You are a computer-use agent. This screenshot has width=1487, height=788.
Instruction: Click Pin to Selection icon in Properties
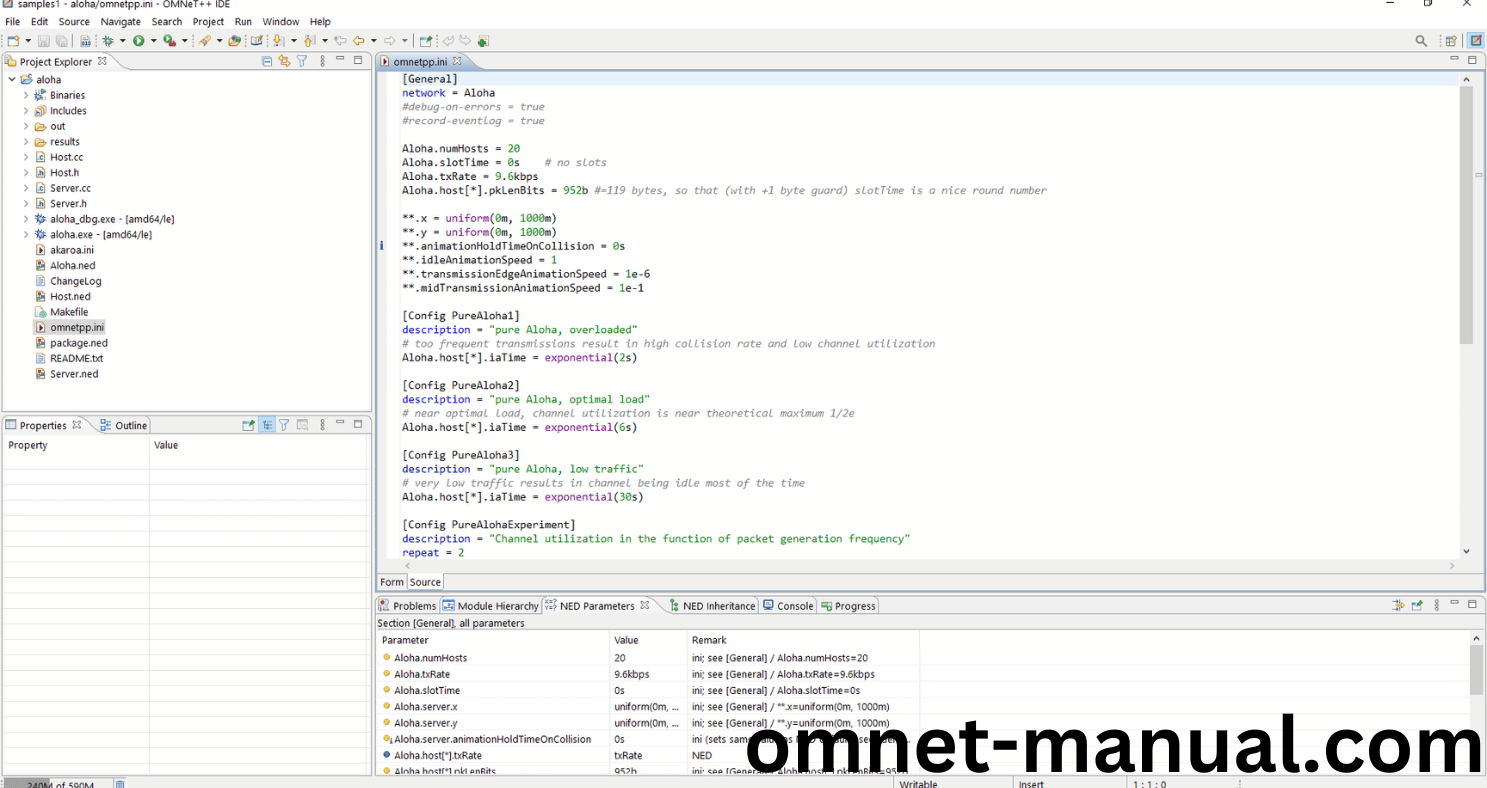coord(249,425)
